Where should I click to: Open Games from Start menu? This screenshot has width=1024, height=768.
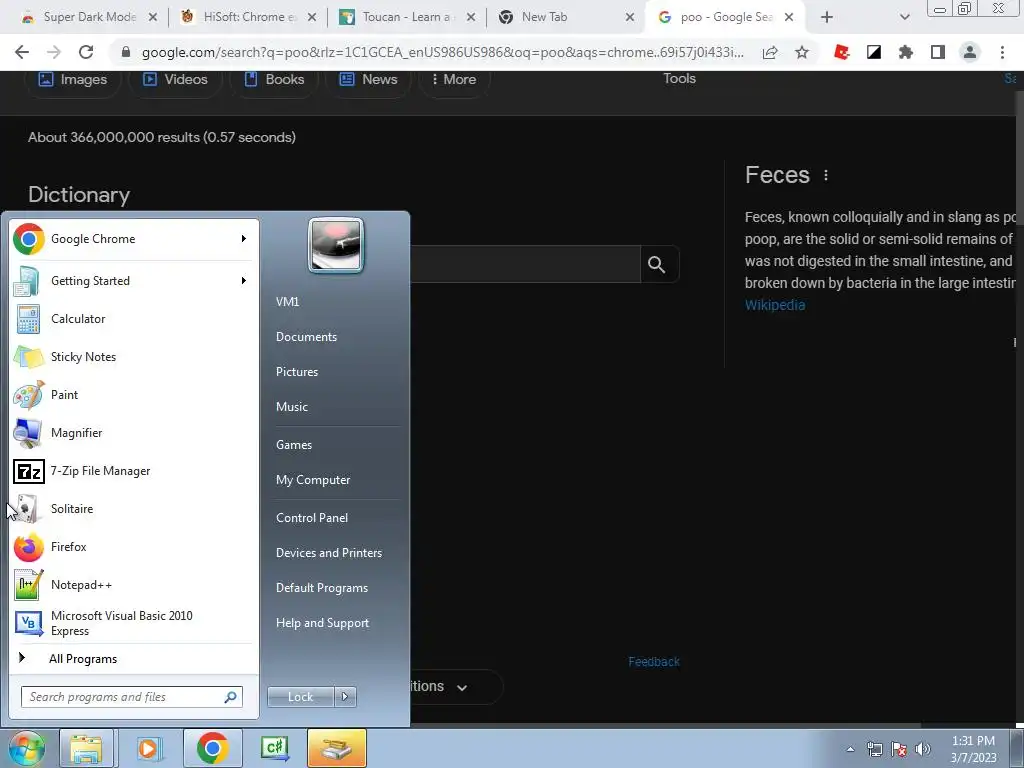[294, 445]
